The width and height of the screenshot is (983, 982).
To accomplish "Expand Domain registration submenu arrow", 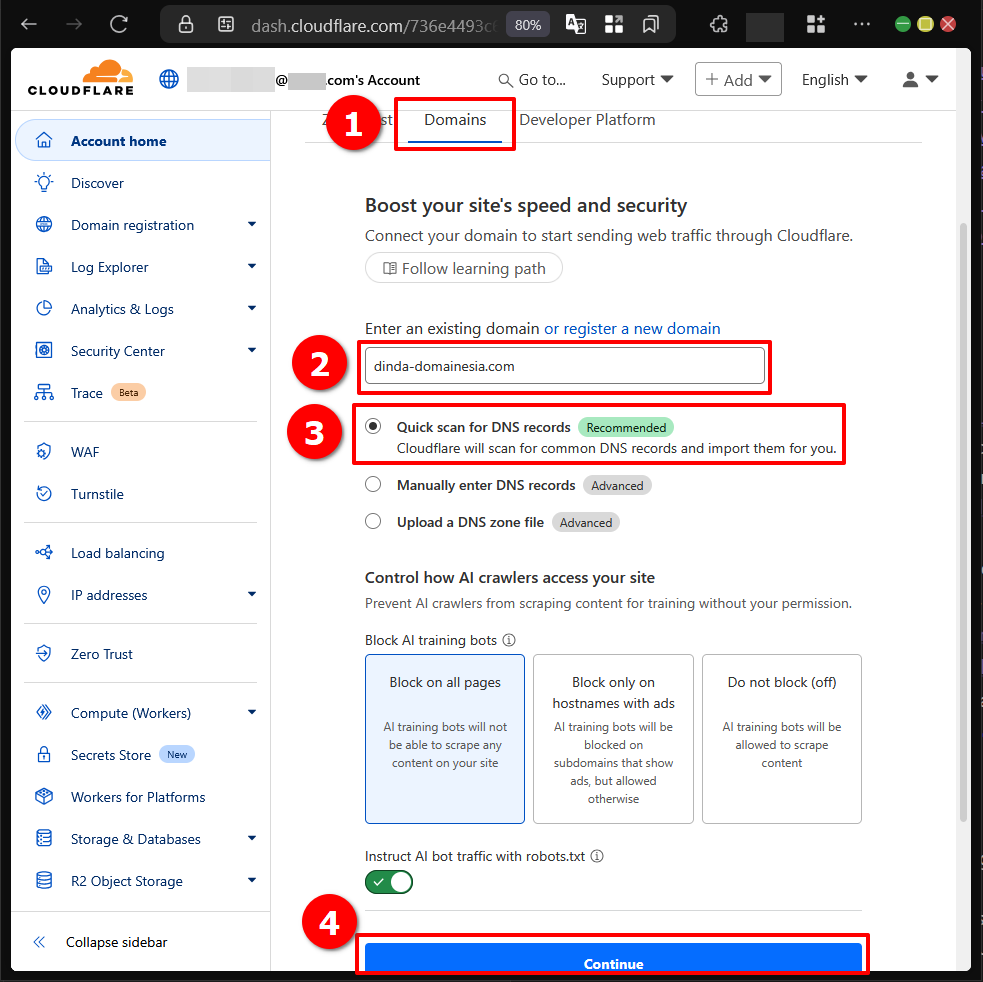I will click(x=252, y=224).
